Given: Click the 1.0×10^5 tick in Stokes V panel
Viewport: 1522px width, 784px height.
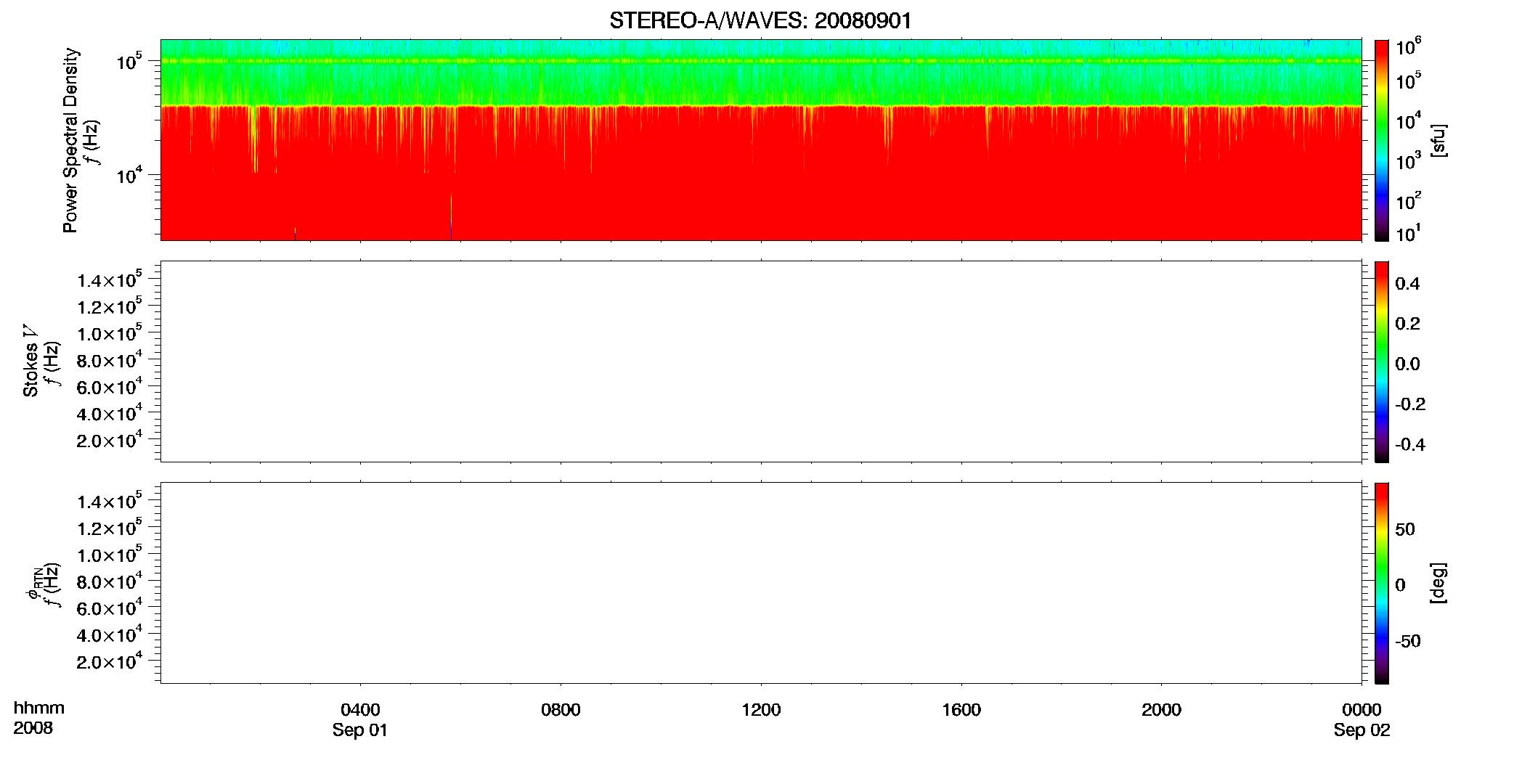Looking at the screenshot, I should (110, 333).
